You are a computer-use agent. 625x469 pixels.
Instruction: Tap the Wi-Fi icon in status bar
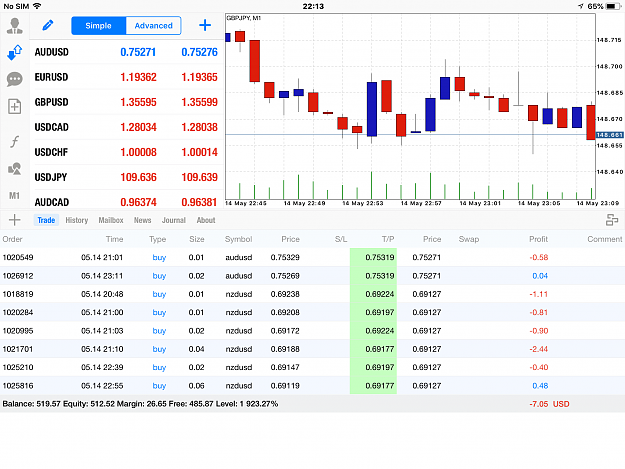tap(37, 6)
